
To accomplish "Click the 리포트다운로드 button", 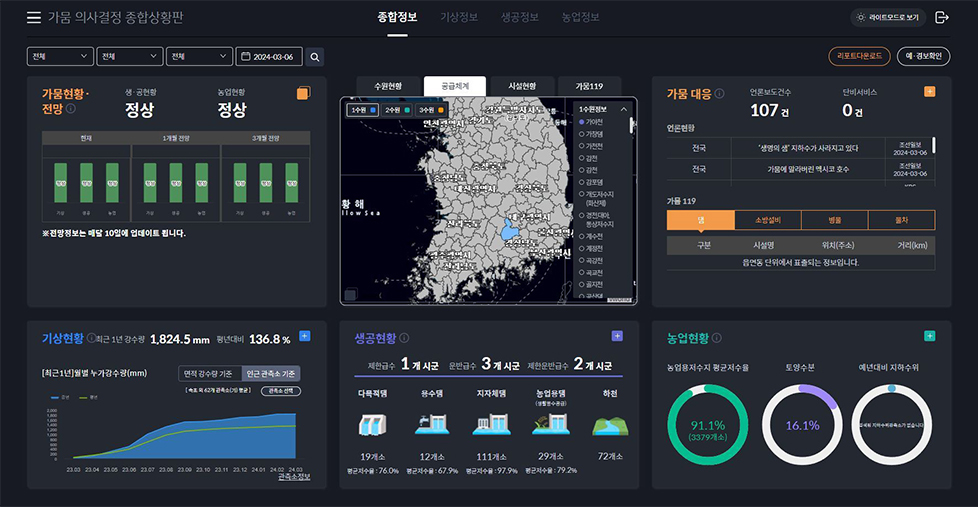I will pyautogui.click(x=859, y=56).
